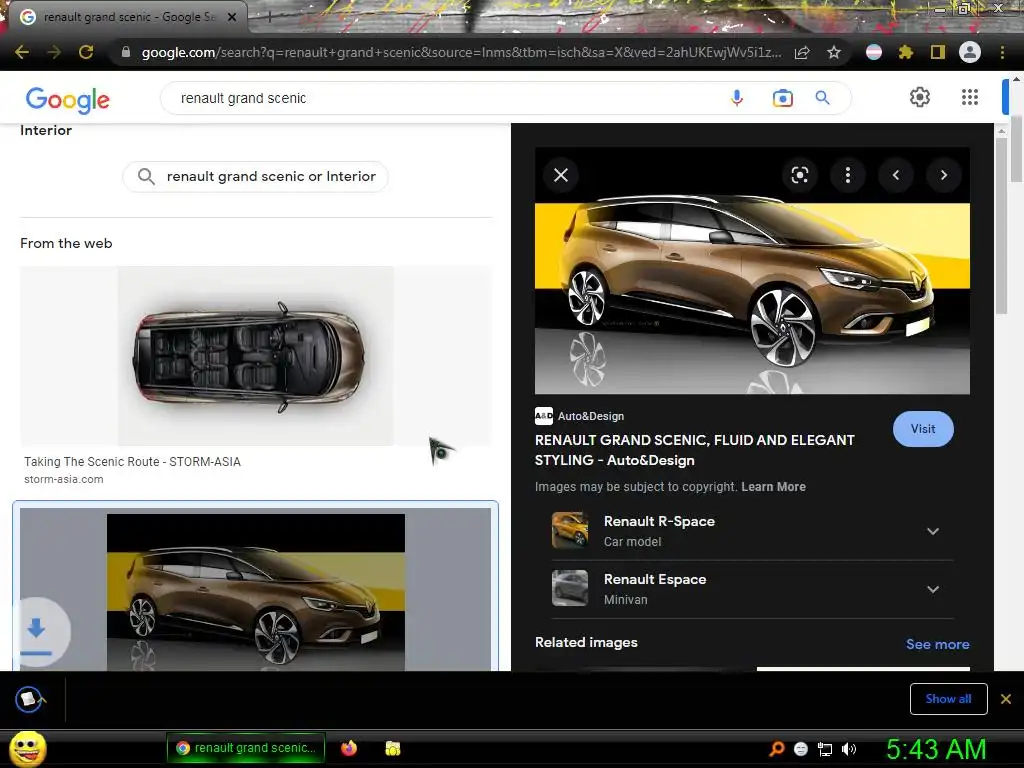The height and width of the screenshot is (768, 1024).
Task: Close the downloads bar with the X
Action: click(x=1006, y=699)
